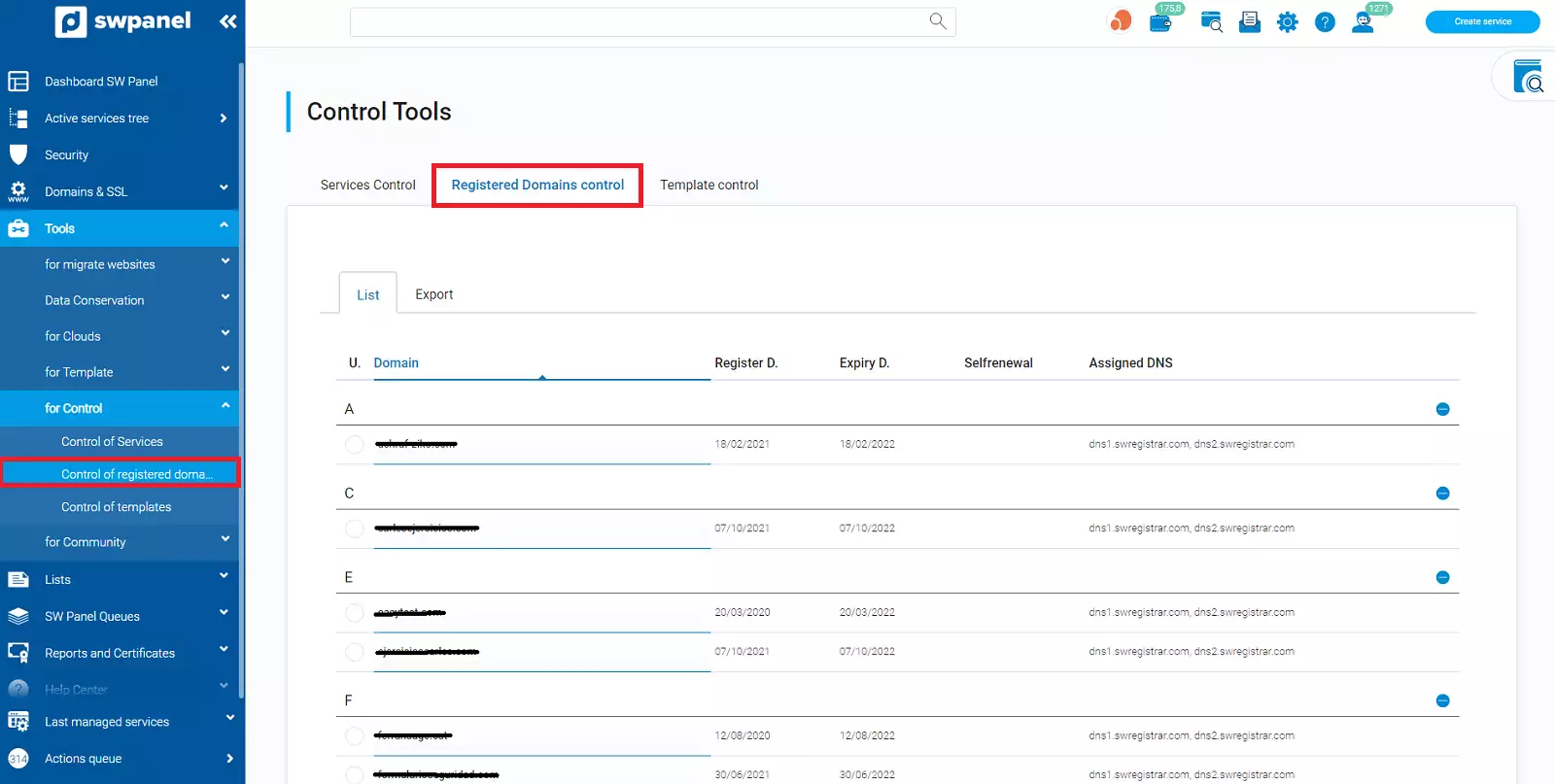
Task: Select the radio button for the 18/02/2021 domain
Action: tap(355, 444)
